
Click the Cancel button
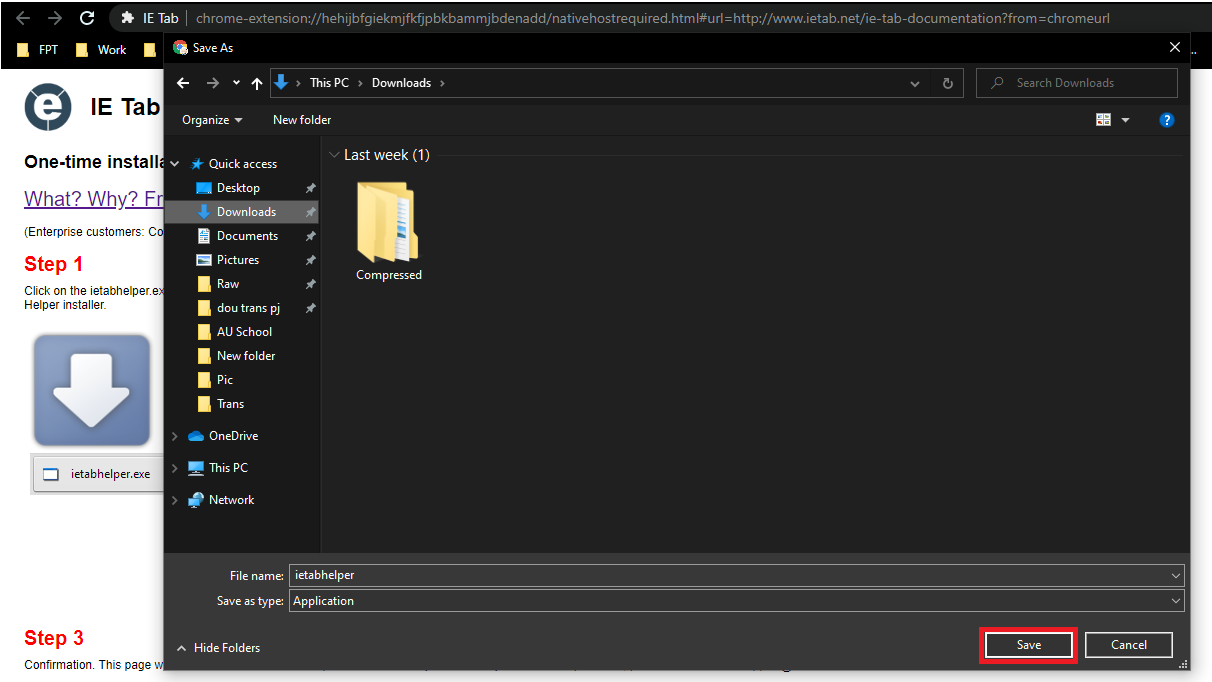pos(1129,645)
